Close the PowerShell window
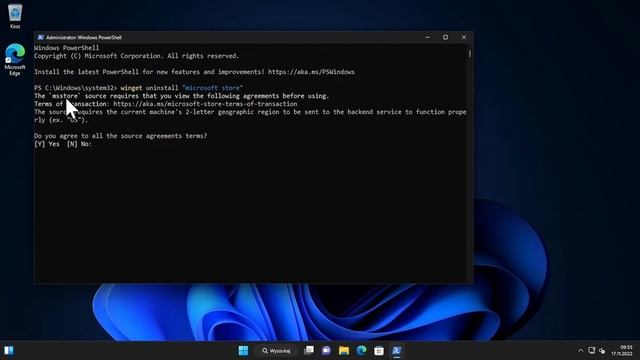The width and height of the screenshot is (640, 360). (464, 37)
